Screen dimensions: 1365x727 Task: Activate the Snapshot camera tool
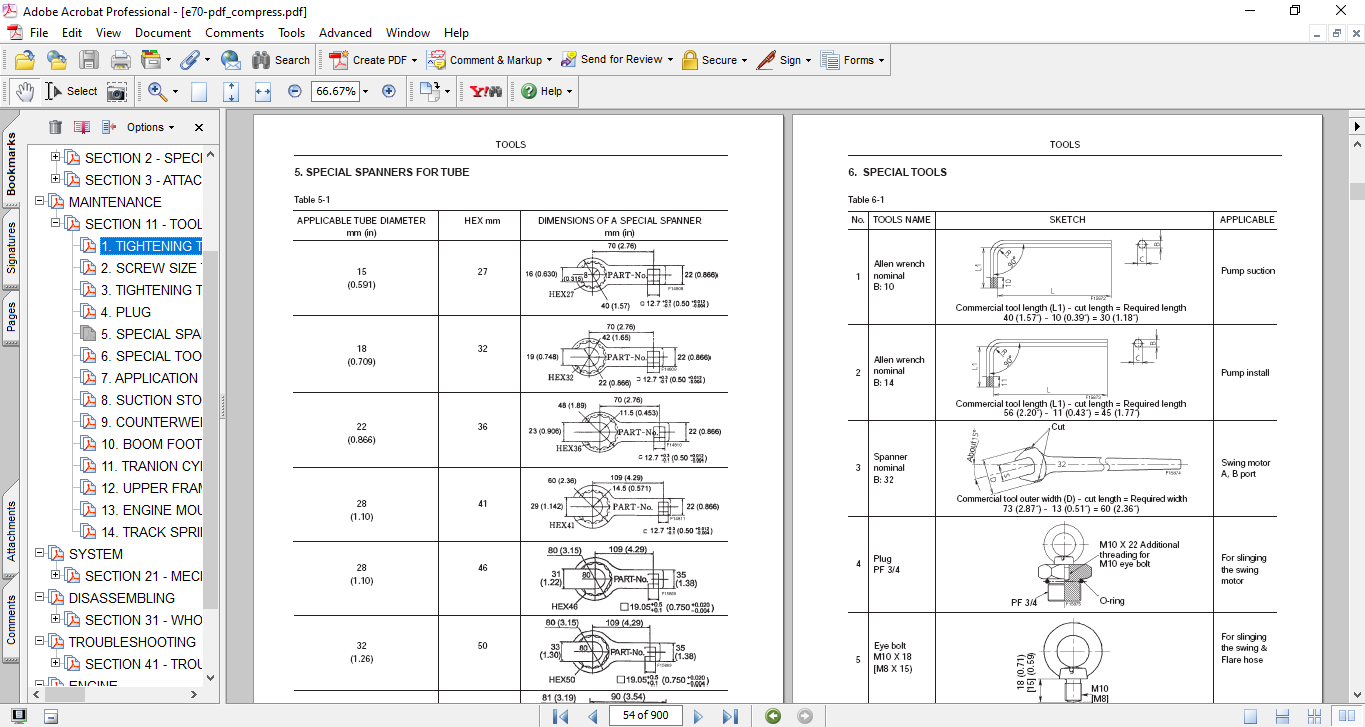[x=117, y=92]
